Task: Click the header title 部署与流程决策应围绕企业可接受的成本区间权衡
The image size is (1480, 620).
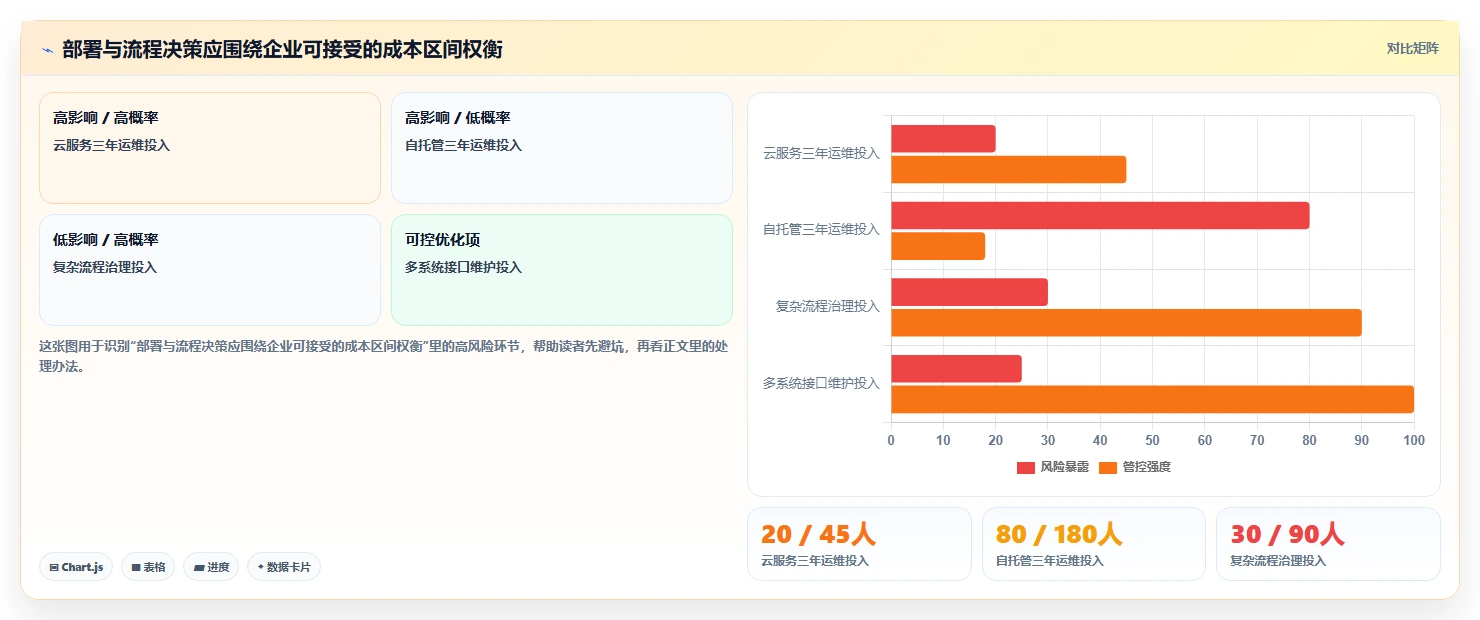Action: (282, 50)
